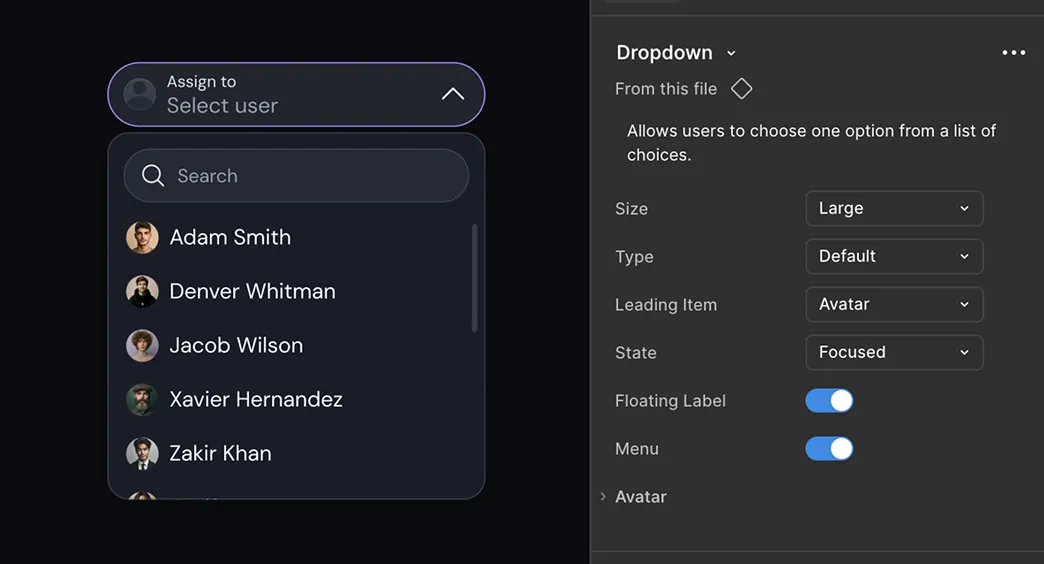1044x564 pixels.
Task: Click Adam Smith's avatar
Action: 142,238
